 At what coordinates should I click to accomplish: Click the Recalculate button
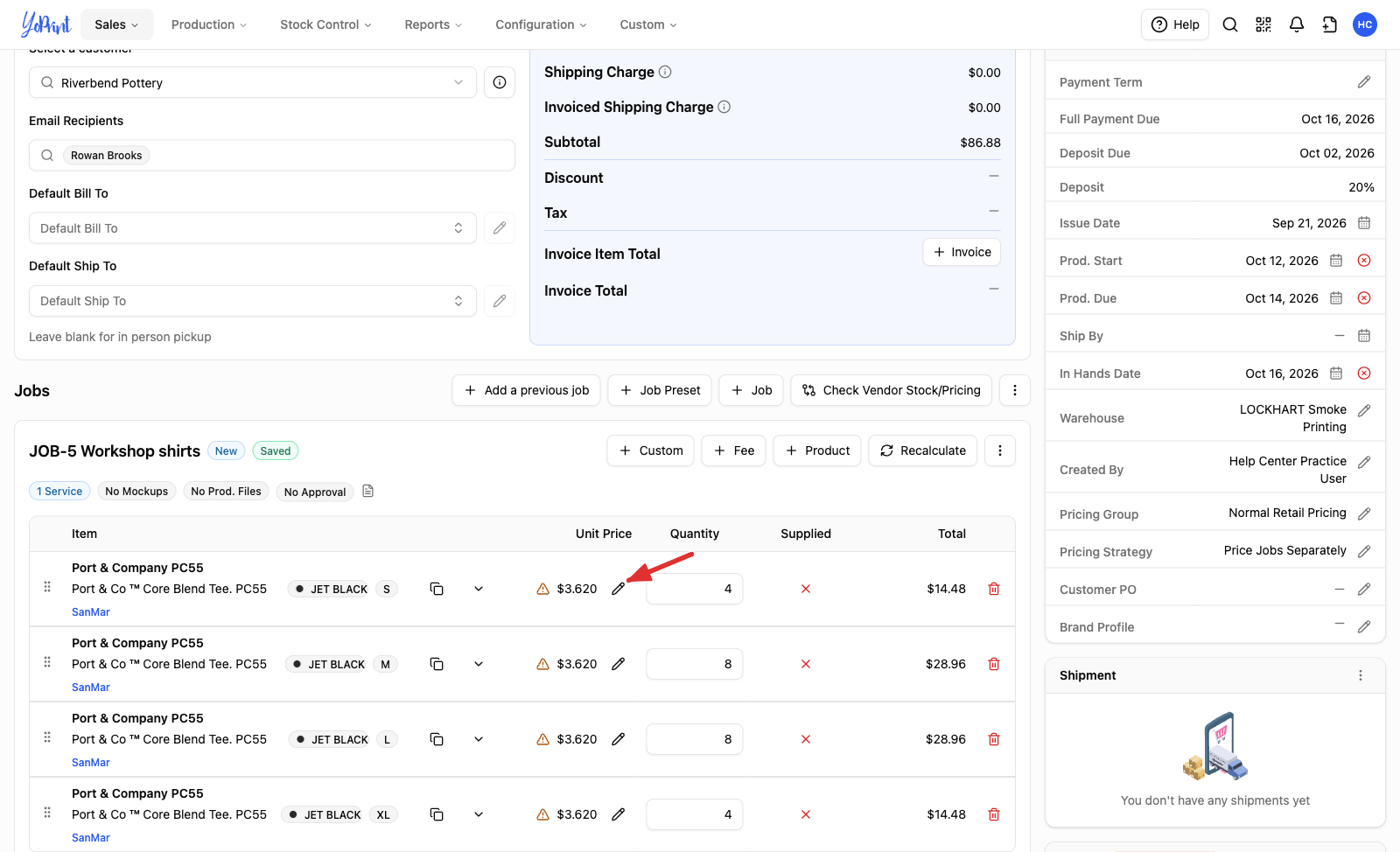pos(922,450)
